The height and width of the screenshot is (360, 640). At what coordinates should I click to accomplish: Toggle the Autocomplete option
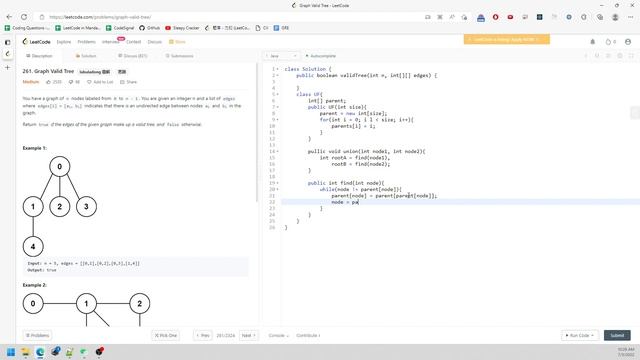[320, 56]
